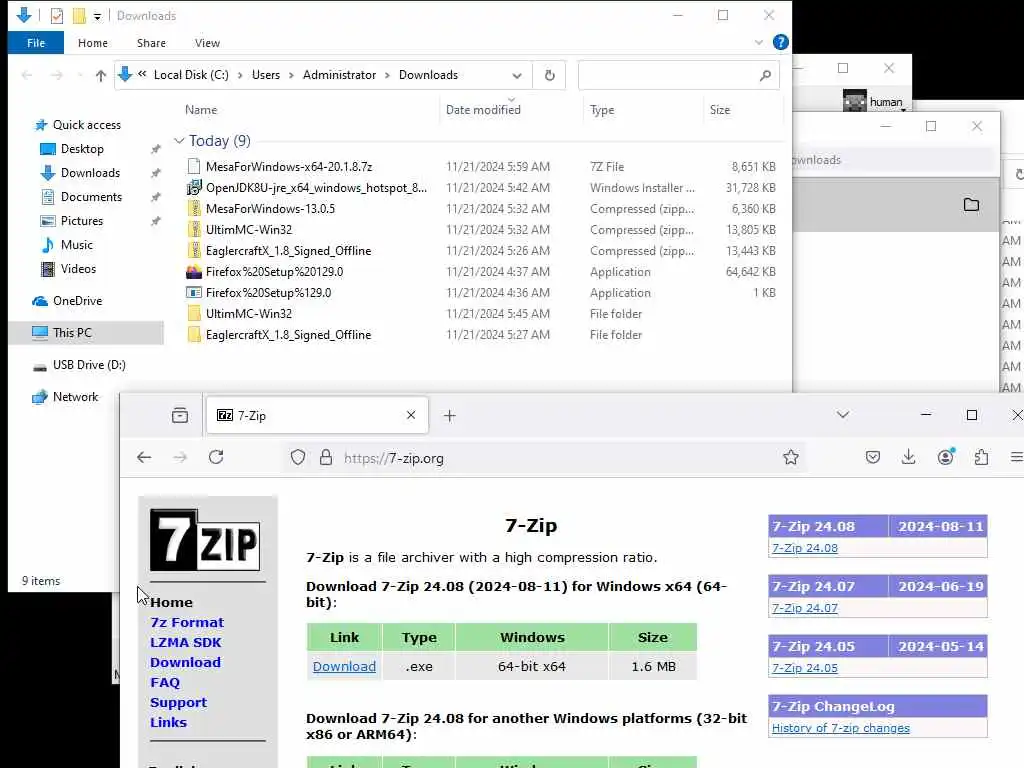Screen dimensions: 1024x768
Task: Open 7z Format sidebar link
Action: click(187, 622)
